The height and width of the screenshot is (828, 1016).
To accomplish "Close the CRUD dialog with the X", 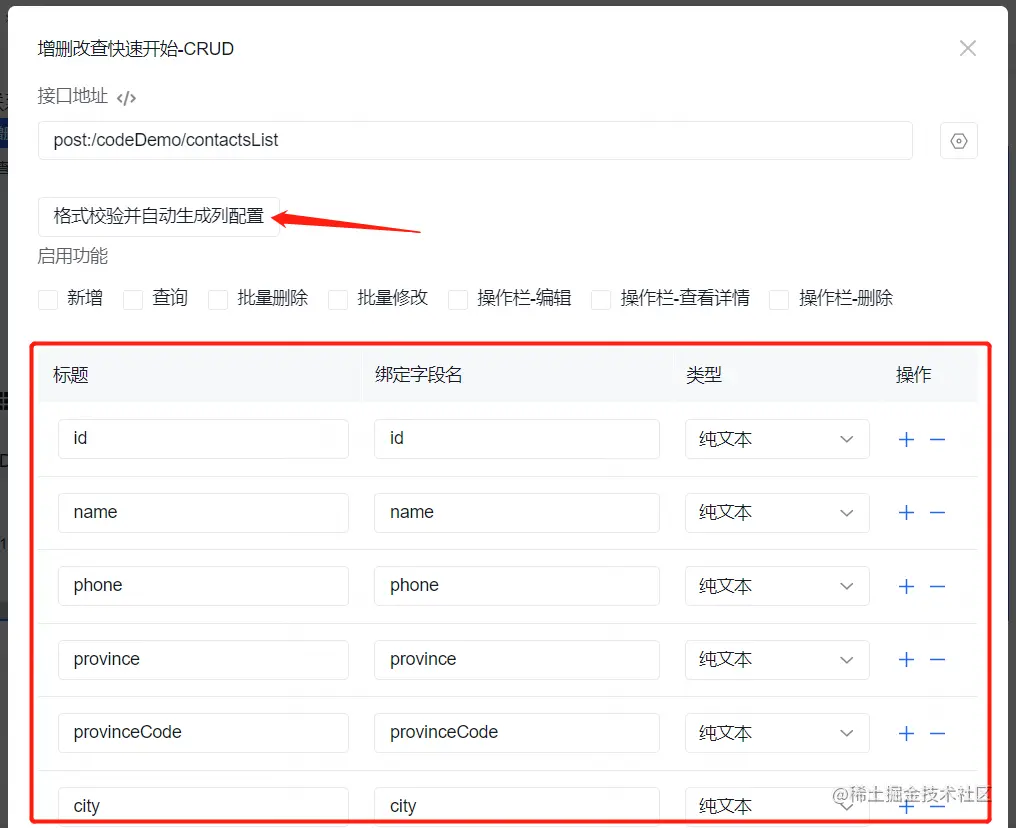I will [967, 48].
